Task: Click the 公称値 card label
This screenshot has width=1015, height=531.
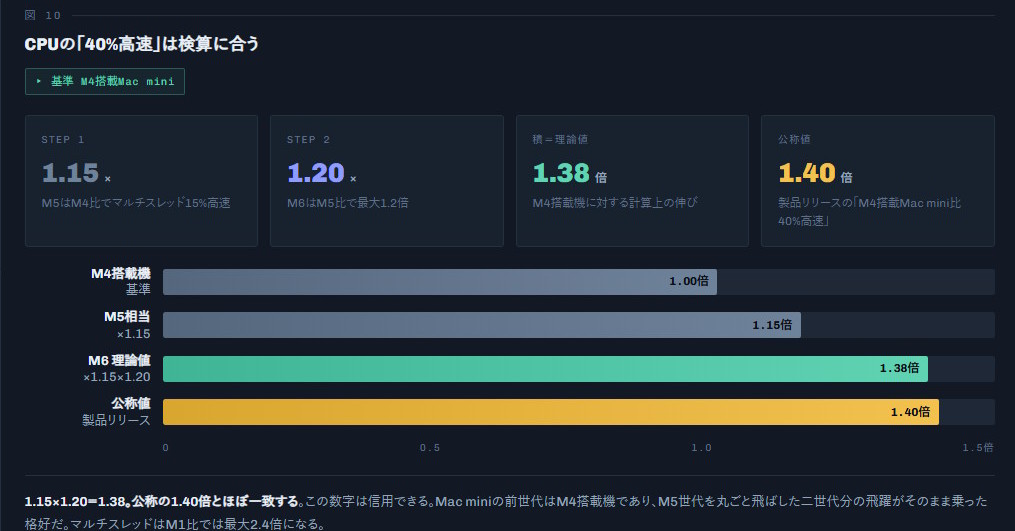Action: coord(794,139)
